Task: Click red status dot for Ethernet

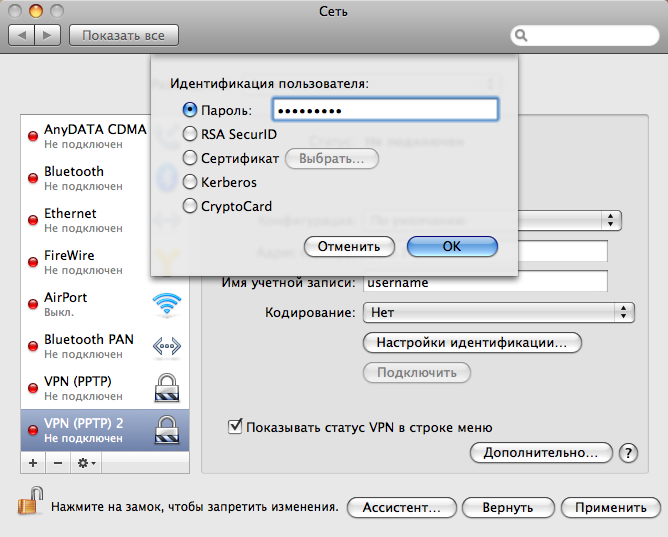Action: coord(33,220)
